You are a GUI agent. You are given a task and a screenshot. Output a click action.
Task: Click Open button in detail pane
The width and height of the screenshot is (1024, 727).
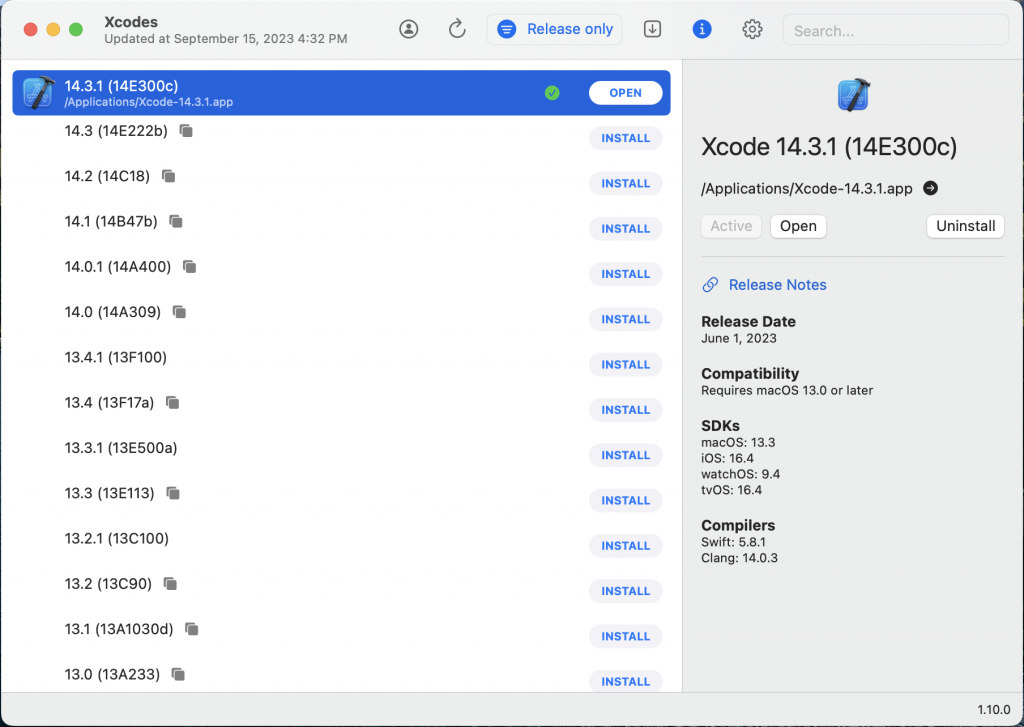pyautogui.click(x=798, y=226)
